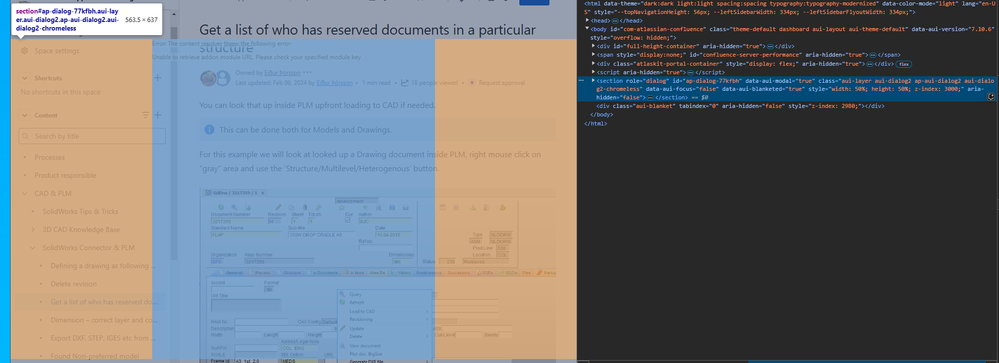Open Space settings gear icon
The width and height of the screenshot is (999, 363).
[24, 51]
